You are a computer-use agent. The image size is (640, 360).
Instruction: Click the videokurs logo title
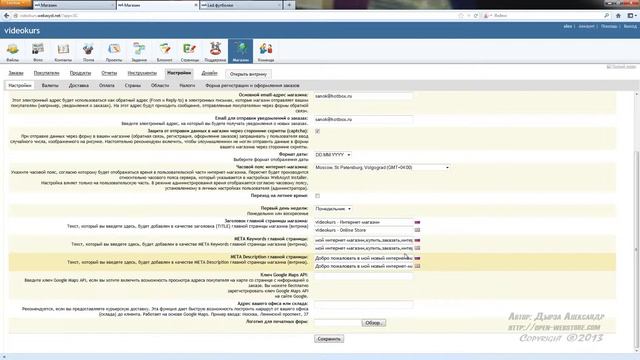point(22,31)
